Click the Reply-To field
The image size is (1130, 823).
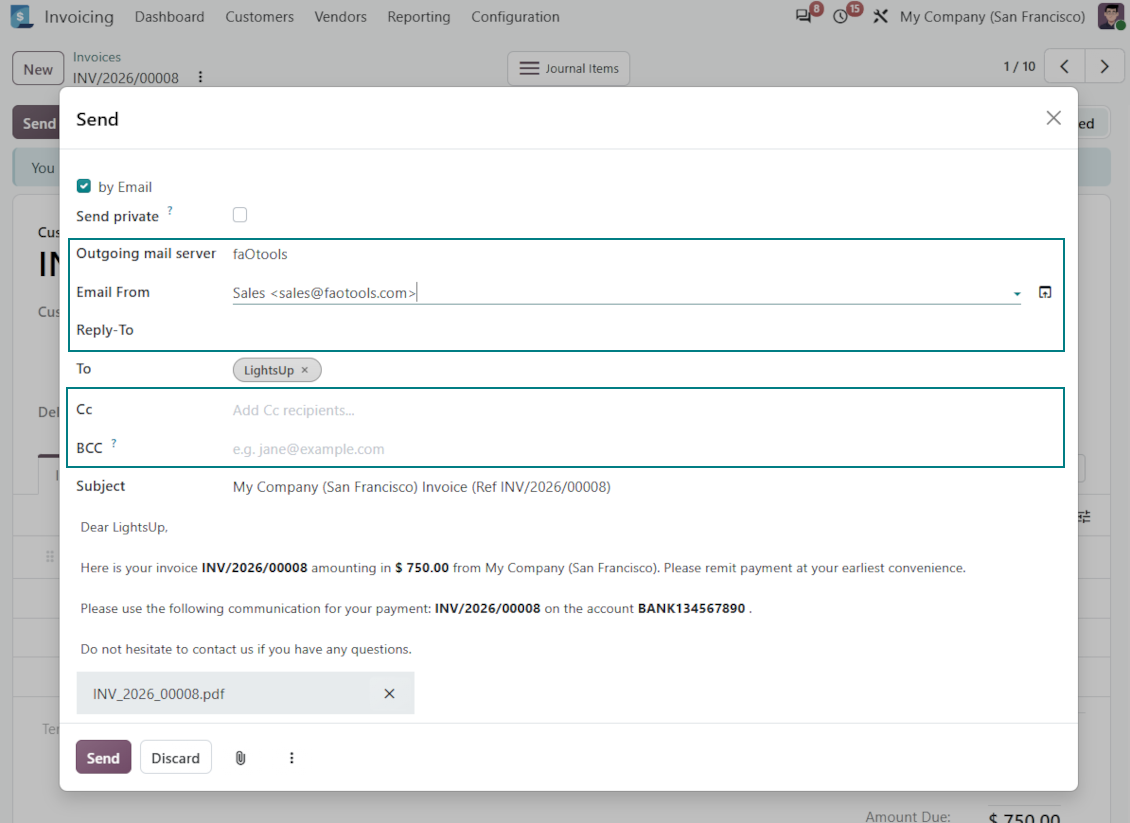pyautogui.click(x=641, y=330)
